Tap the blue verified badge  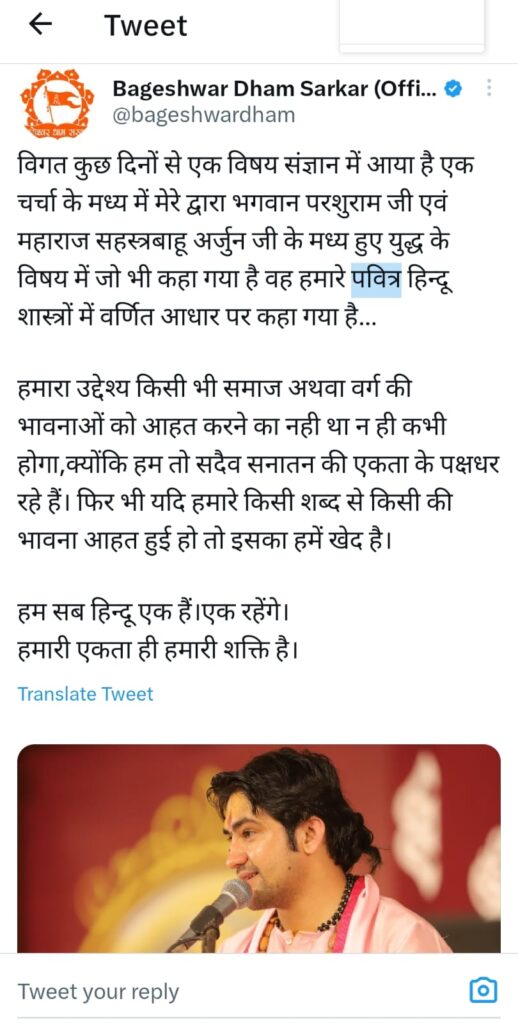coord(453,89)
